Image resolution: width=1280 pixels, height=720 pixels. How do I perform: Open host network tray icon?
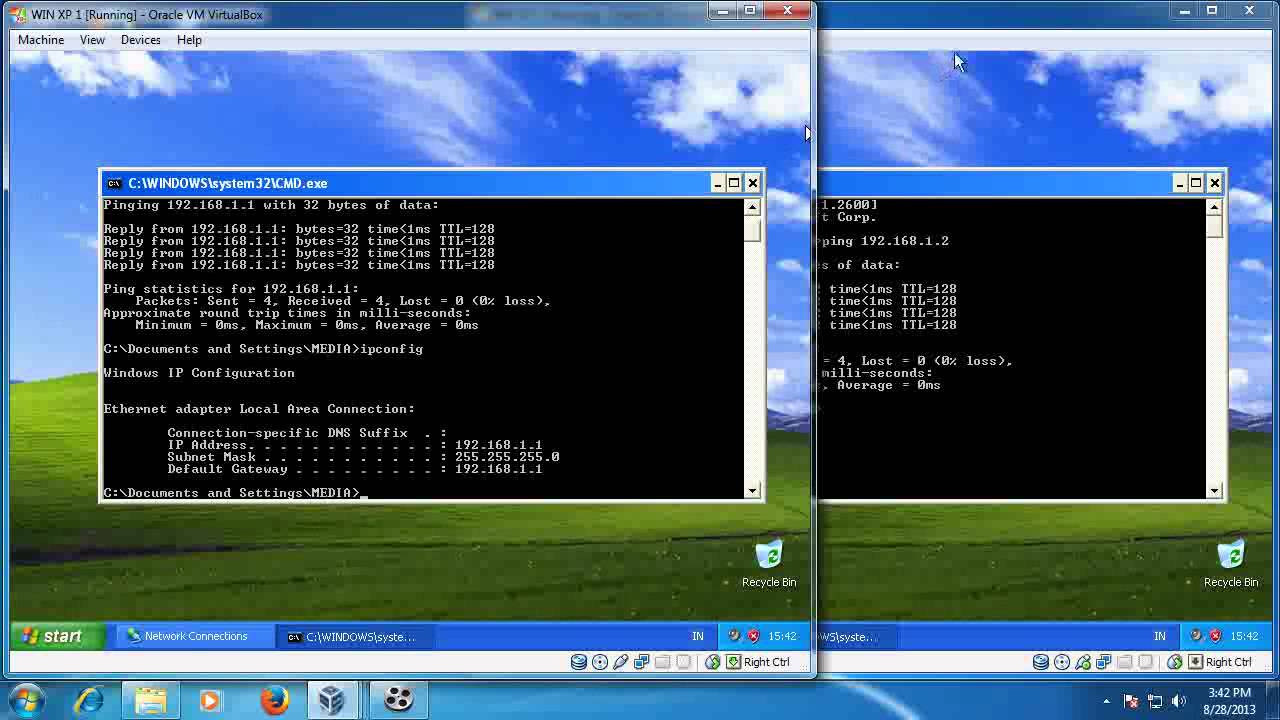(x=1155, y=701)
